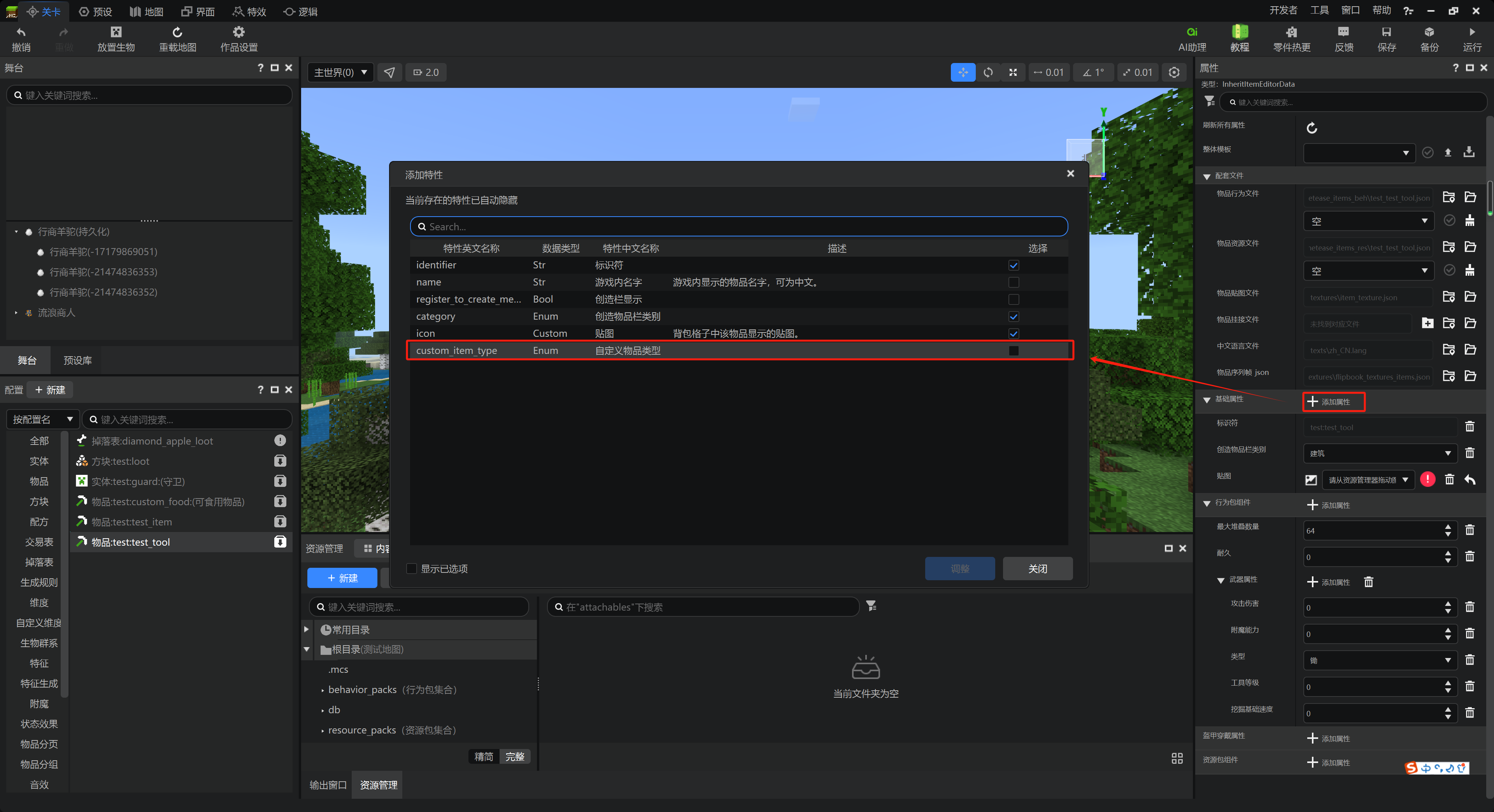Click Search field in 添加特性 dialog
Screen dimensions: 1494x812
739,227
